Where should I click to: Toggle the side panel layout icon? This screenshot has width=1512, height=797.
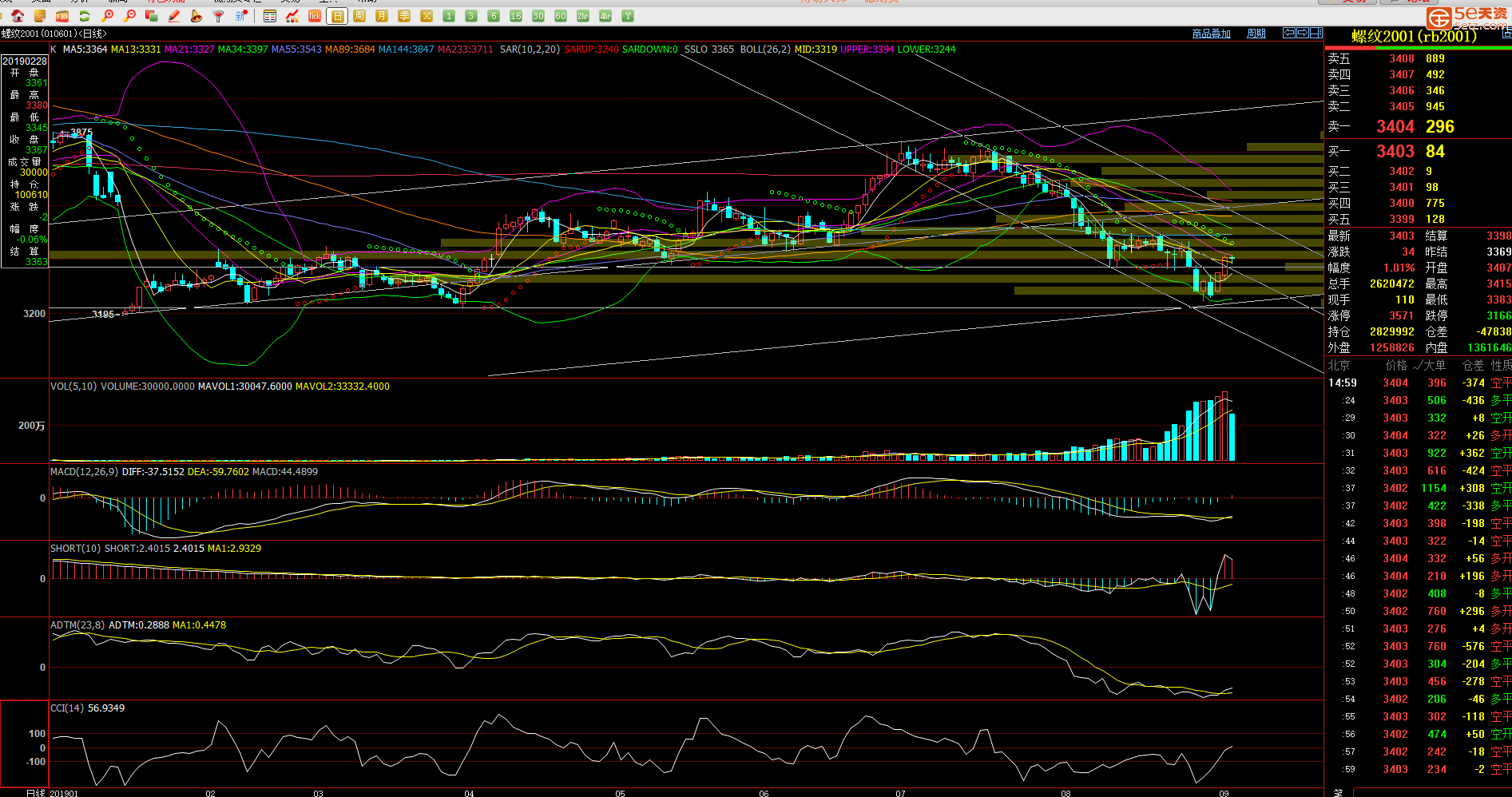pos(1316,33)
